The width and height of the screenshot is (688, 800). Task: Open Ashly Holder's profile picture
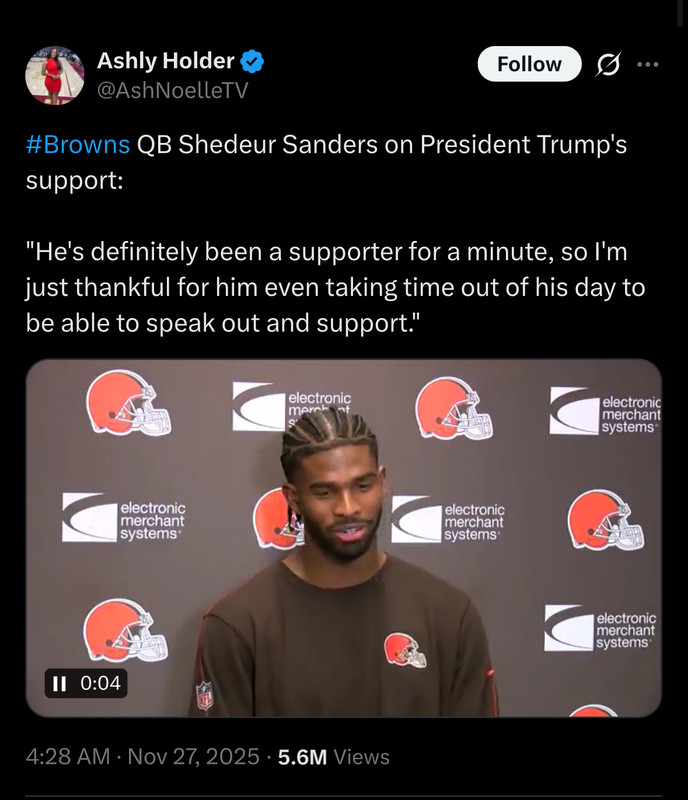pyautogui.click(x=55, y=76)
